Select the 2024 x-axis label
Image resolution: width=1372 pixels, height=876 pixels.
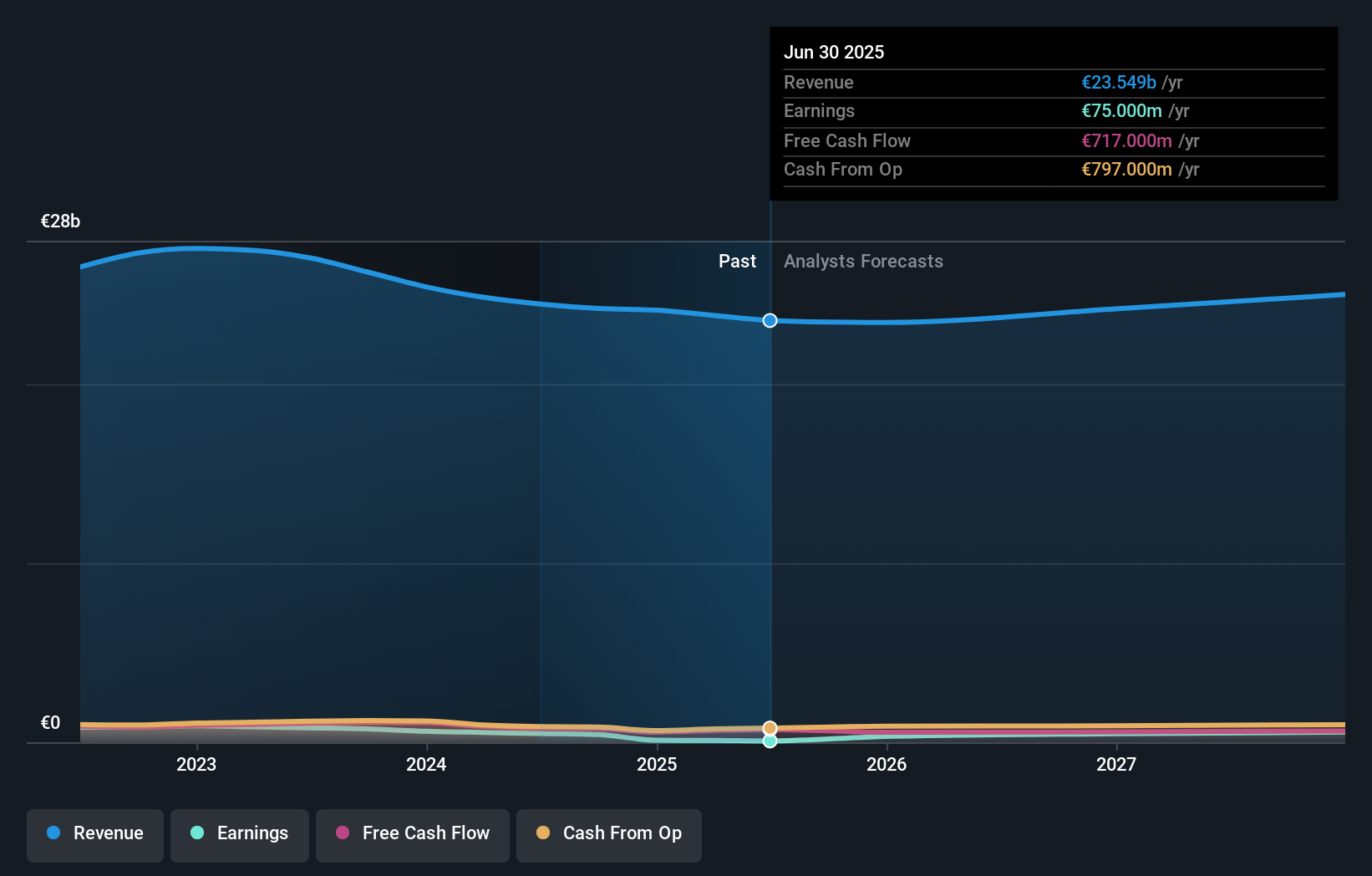click(426, 764)
